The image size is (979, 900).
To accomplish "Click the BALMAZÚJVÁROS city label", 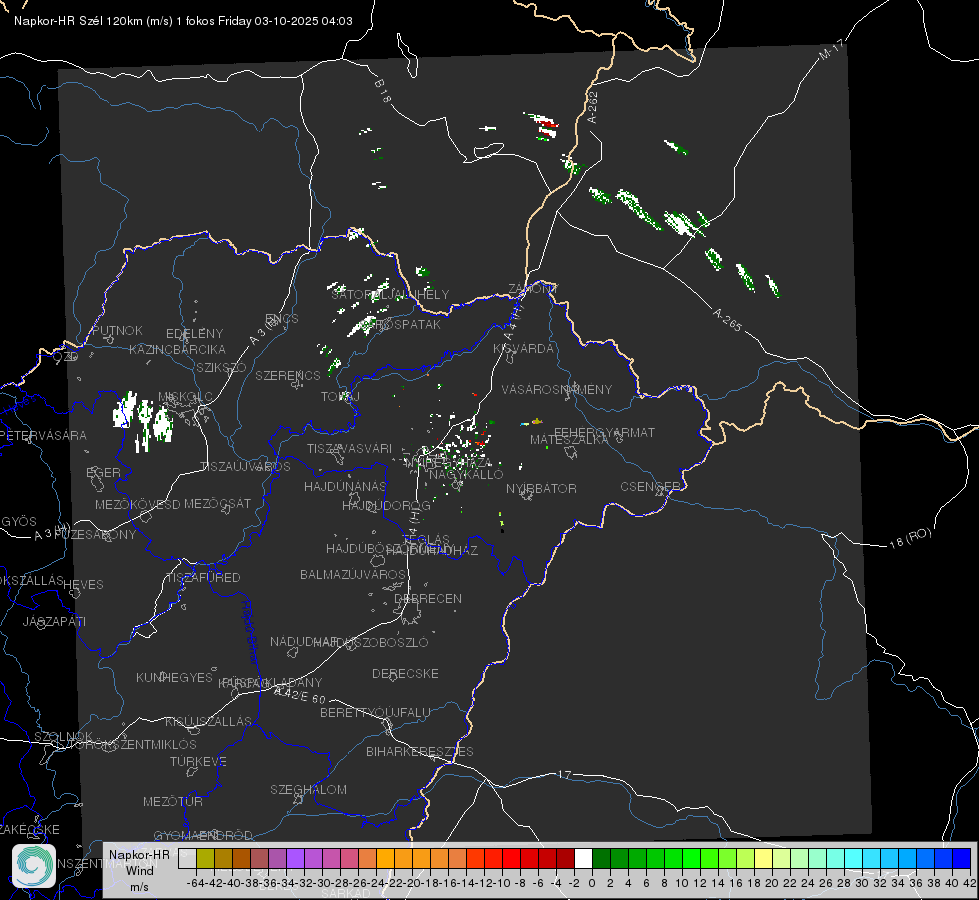I will tap(353, 574).
